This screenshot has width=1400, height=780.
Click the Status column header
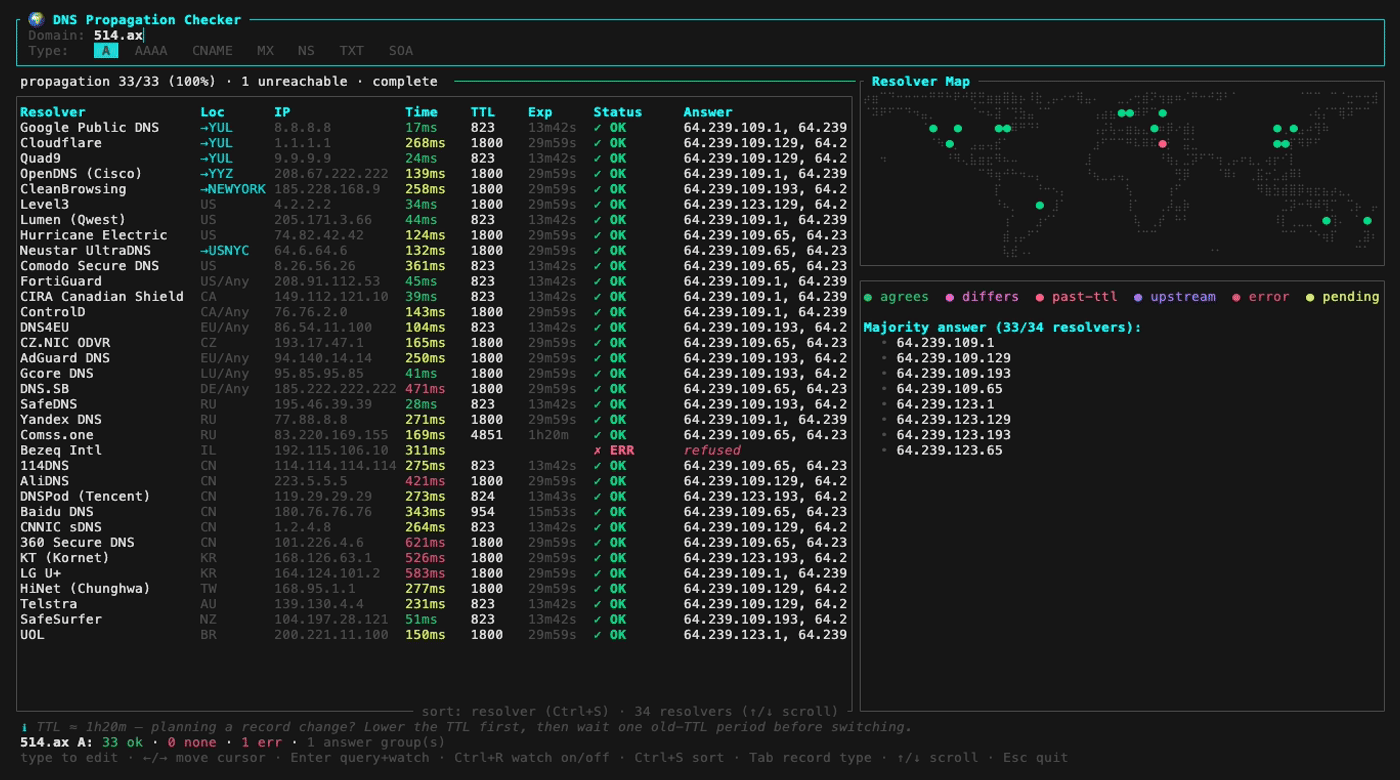point(618,112)
